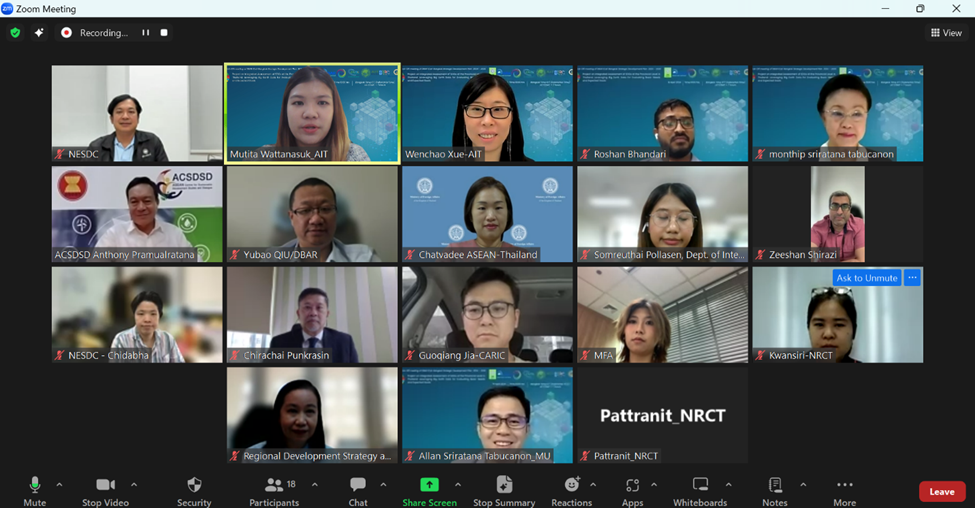
Task: Select Wenchao Xue-AIT video tile
Action: [x=488, y=113]
